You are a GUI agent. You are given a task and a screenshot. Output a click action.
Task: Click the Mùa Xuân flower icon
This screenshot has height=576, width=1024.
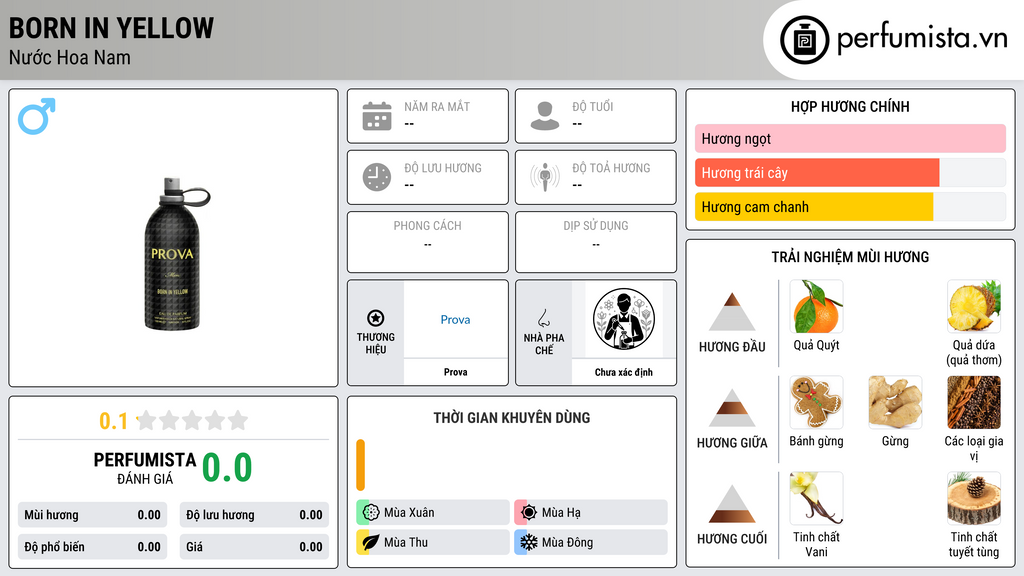click(371, 512)
